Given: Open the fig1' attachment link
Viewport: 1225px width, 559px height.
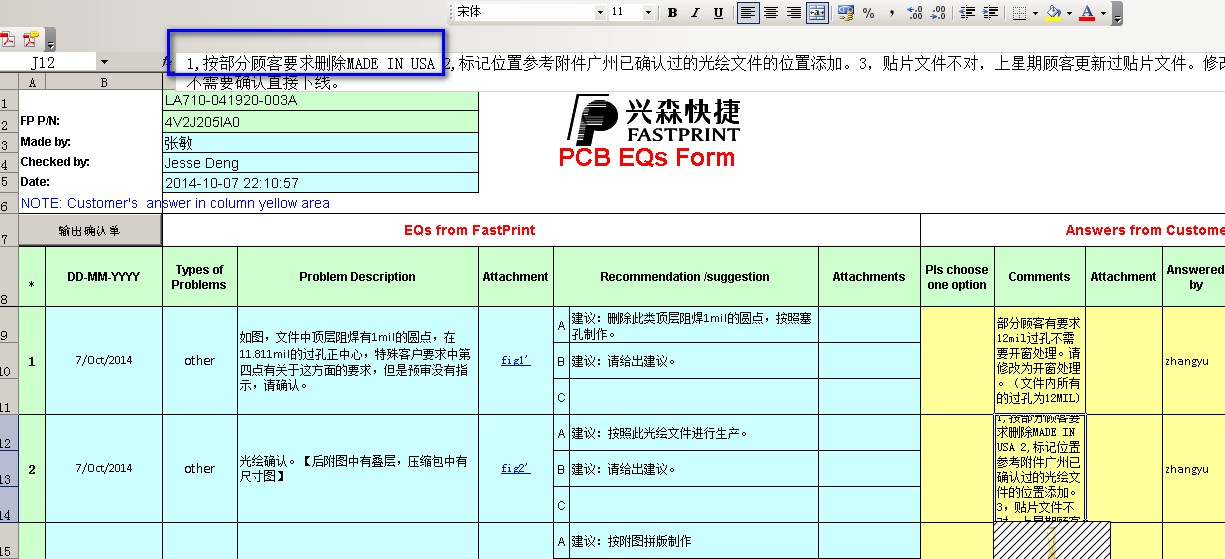Looking at the screenshot, I should (x=516, y=360).
